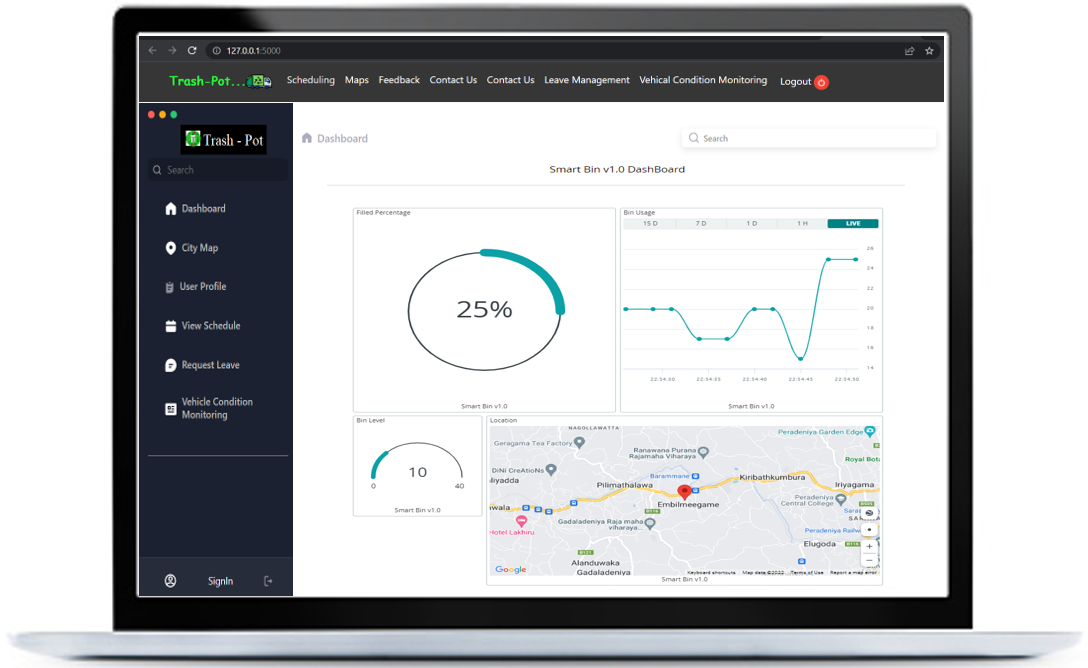Click the Keyboard shortcuts map link
The width and height of the screenshot is (1088, 668).
[711, 572]
